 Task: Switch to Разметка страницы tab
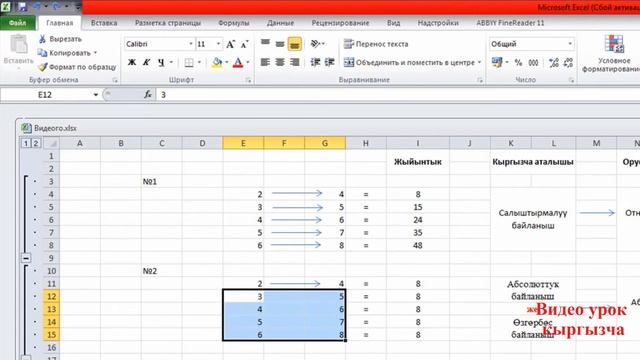pos(168,23)
